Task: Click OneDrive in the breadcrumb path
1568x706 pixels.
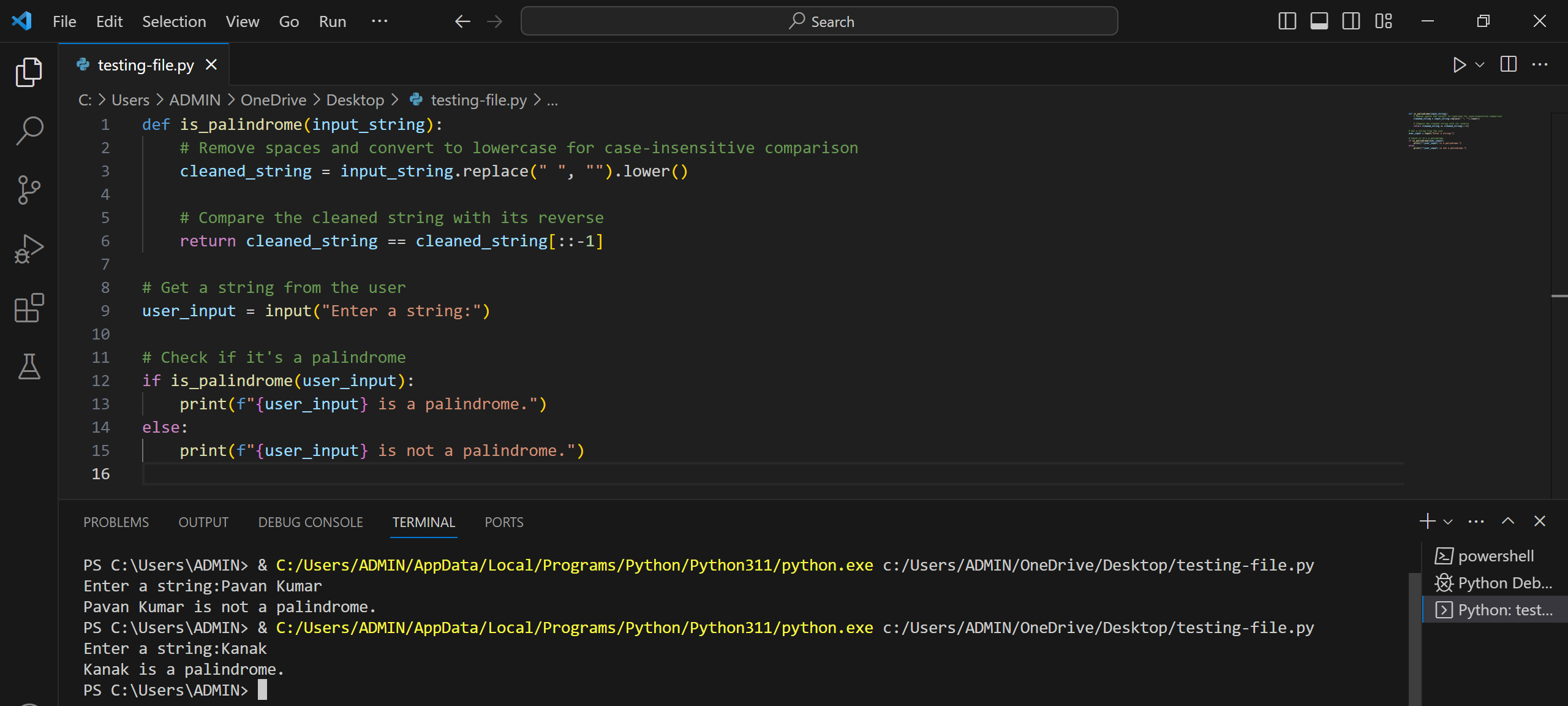Action: (x=273, y=100)
